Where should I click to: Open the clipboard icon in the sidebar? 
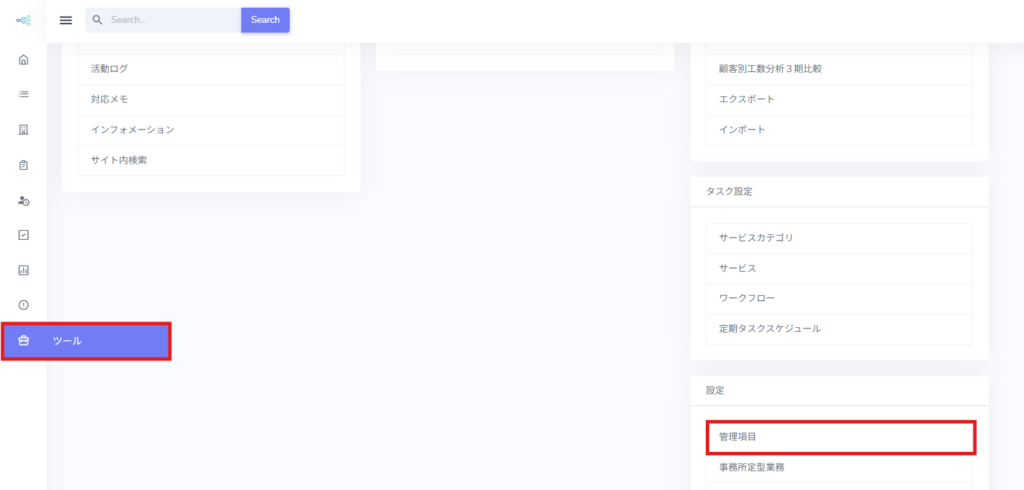tap(24, 165)
